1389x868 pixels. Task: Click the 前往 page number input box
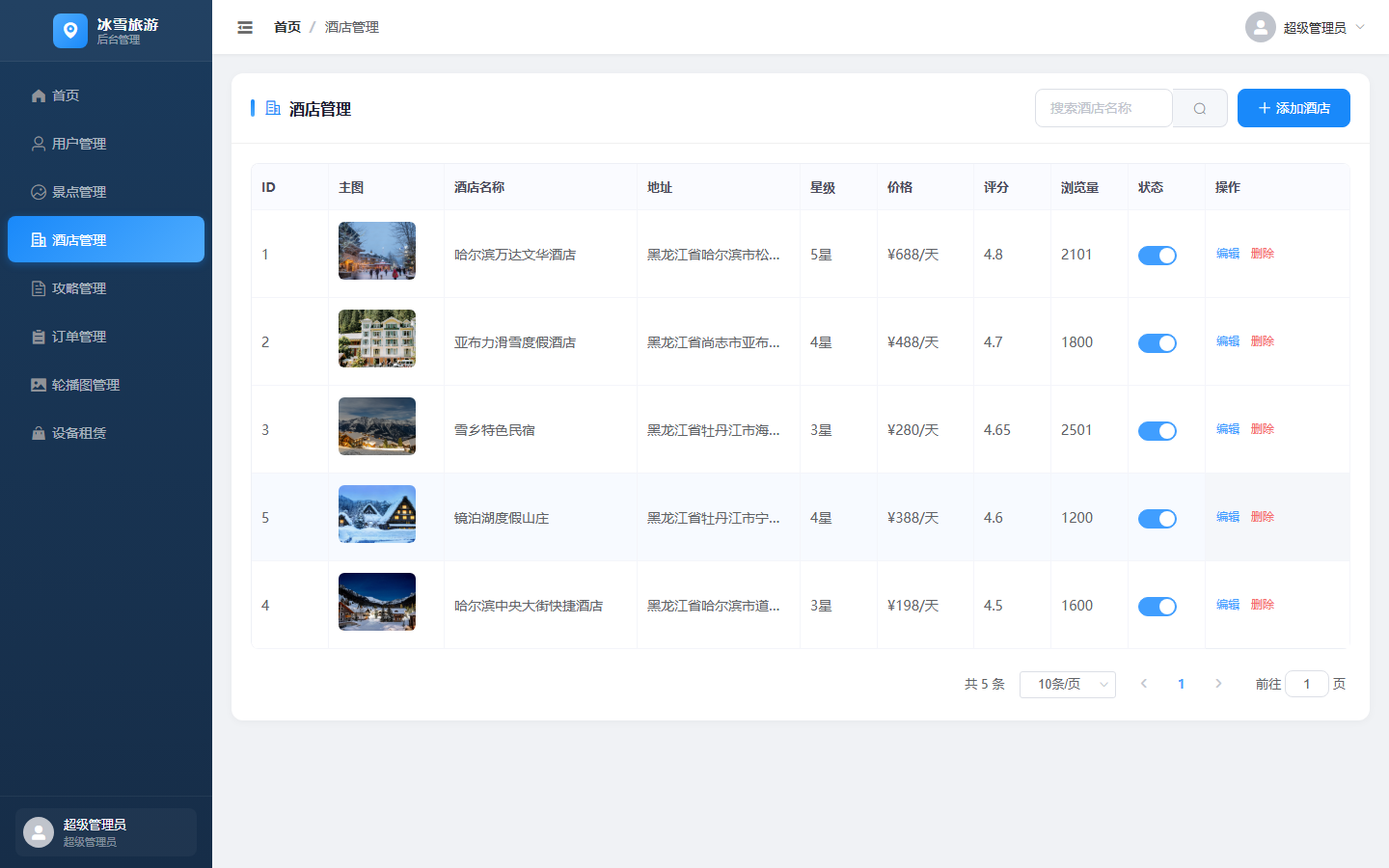click(x=1307, y=684)
